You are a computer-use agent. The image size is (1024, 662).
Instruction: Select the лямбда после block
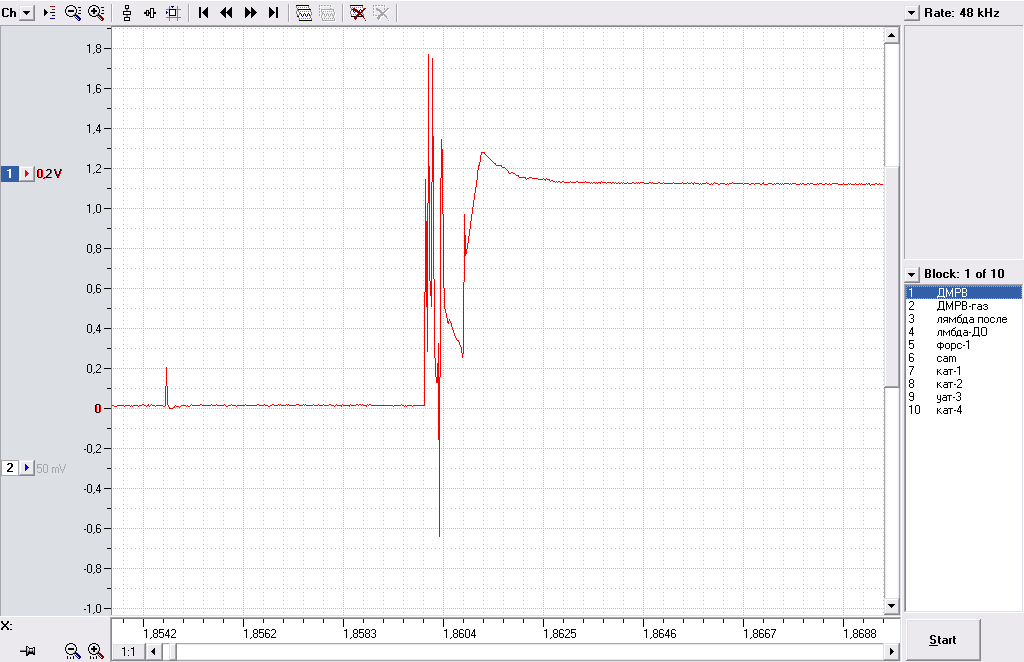(963, 319)
